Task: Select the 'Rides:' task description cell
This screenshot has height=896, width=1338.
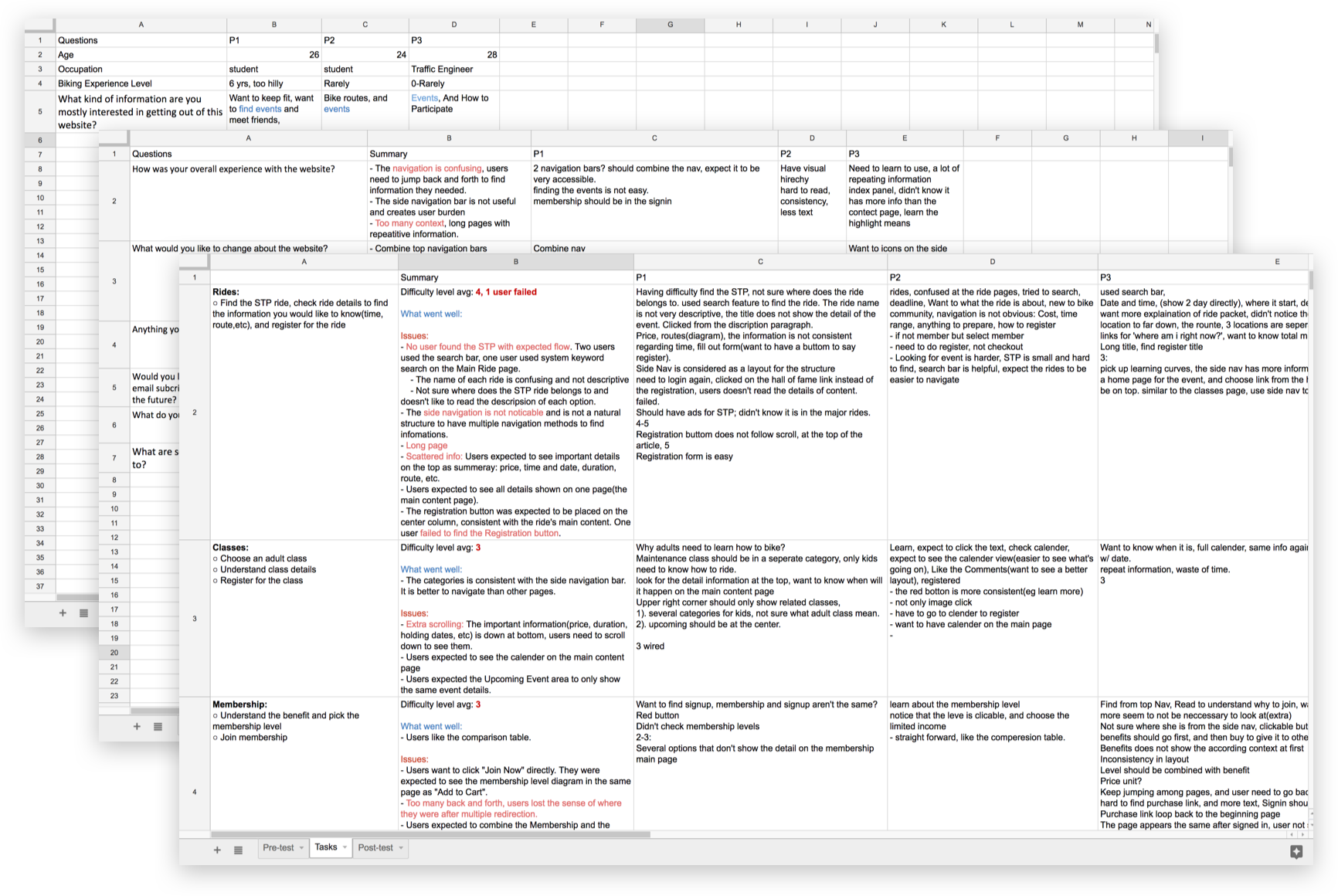Action: pos(304,412)
